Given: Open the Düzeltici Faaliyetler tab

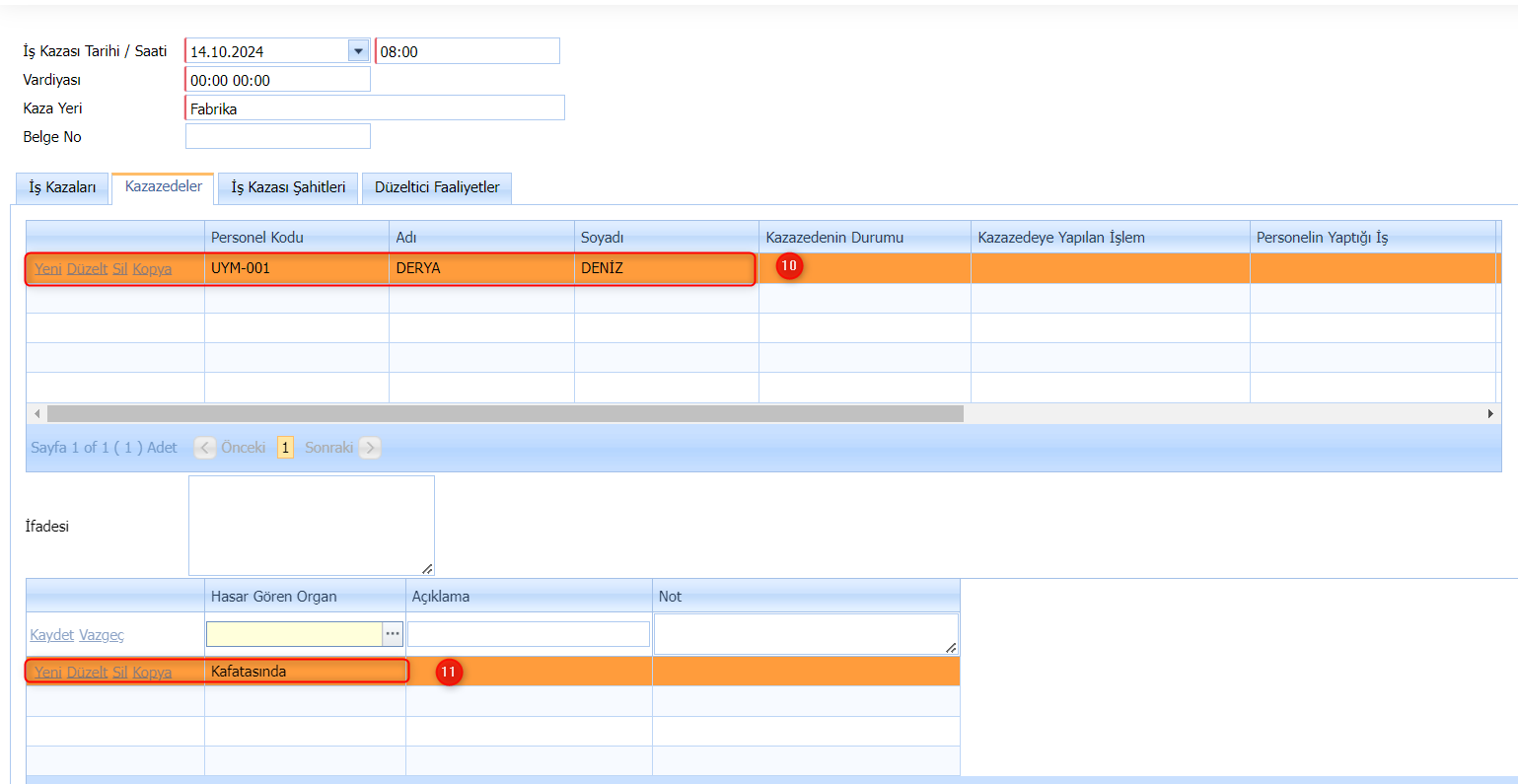Looking at the screenshot, I should coord(437,187).
